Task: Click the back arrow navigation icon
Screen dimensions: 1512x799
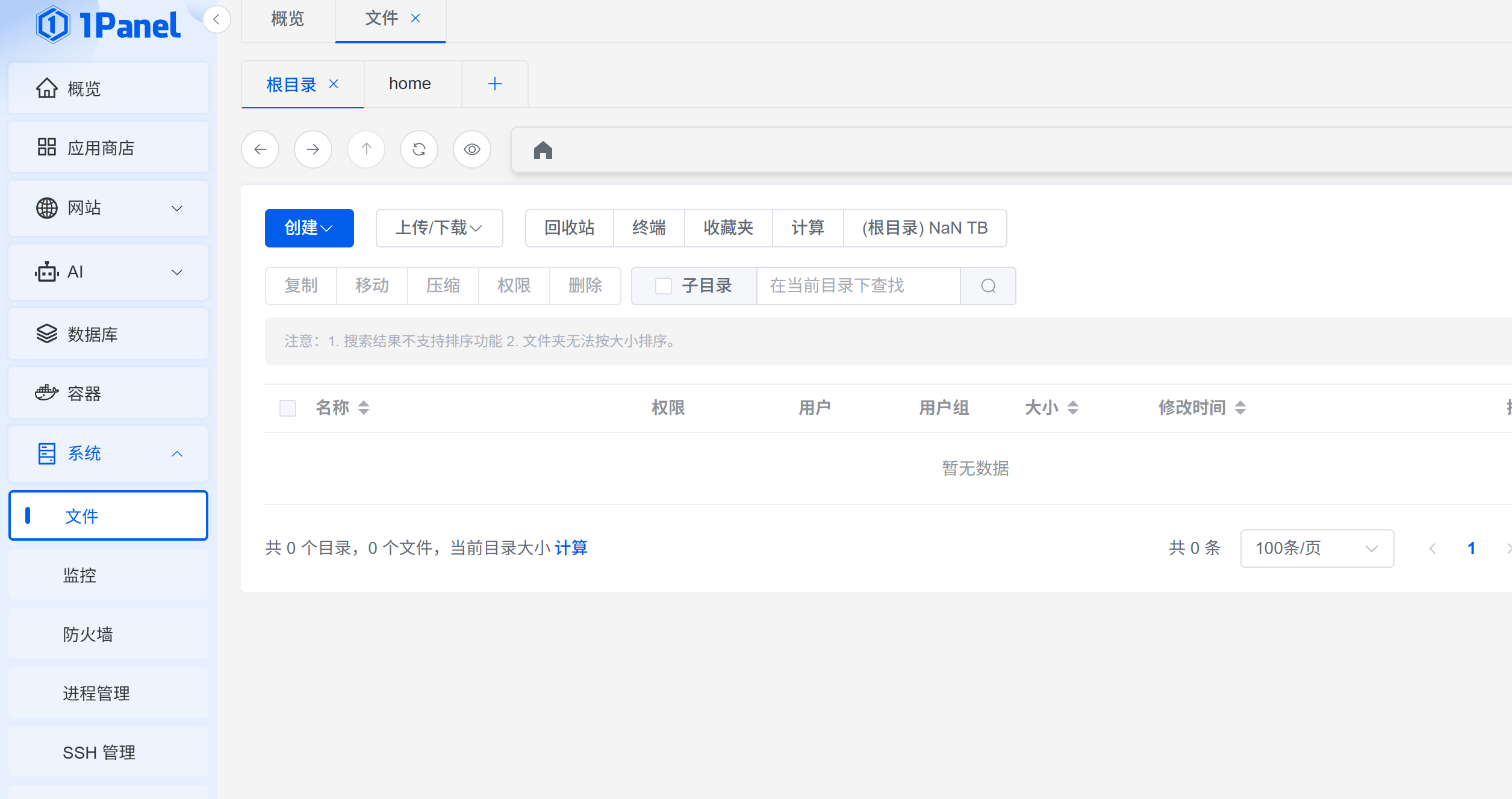Action: coord(260,149)
